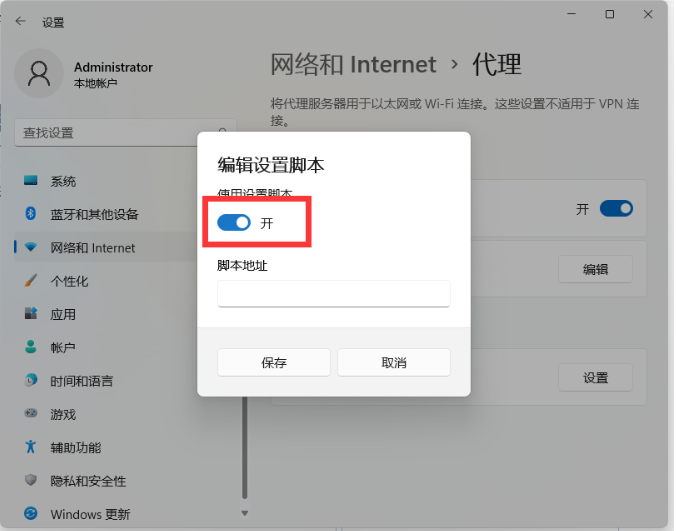Click the 查找设置 search box
Viewport: 676px width, 531px height.
(x=125, y=133)
